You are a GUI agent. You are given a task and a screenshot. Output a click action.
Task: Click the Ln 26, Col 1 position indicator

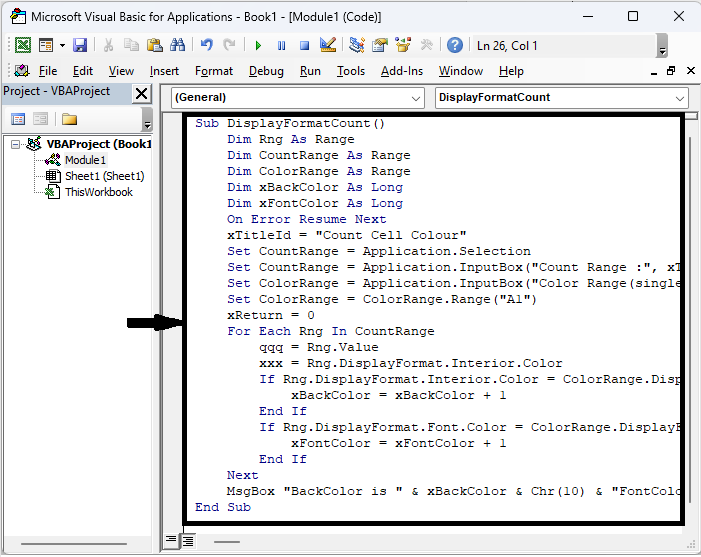[x=507, y=46]
